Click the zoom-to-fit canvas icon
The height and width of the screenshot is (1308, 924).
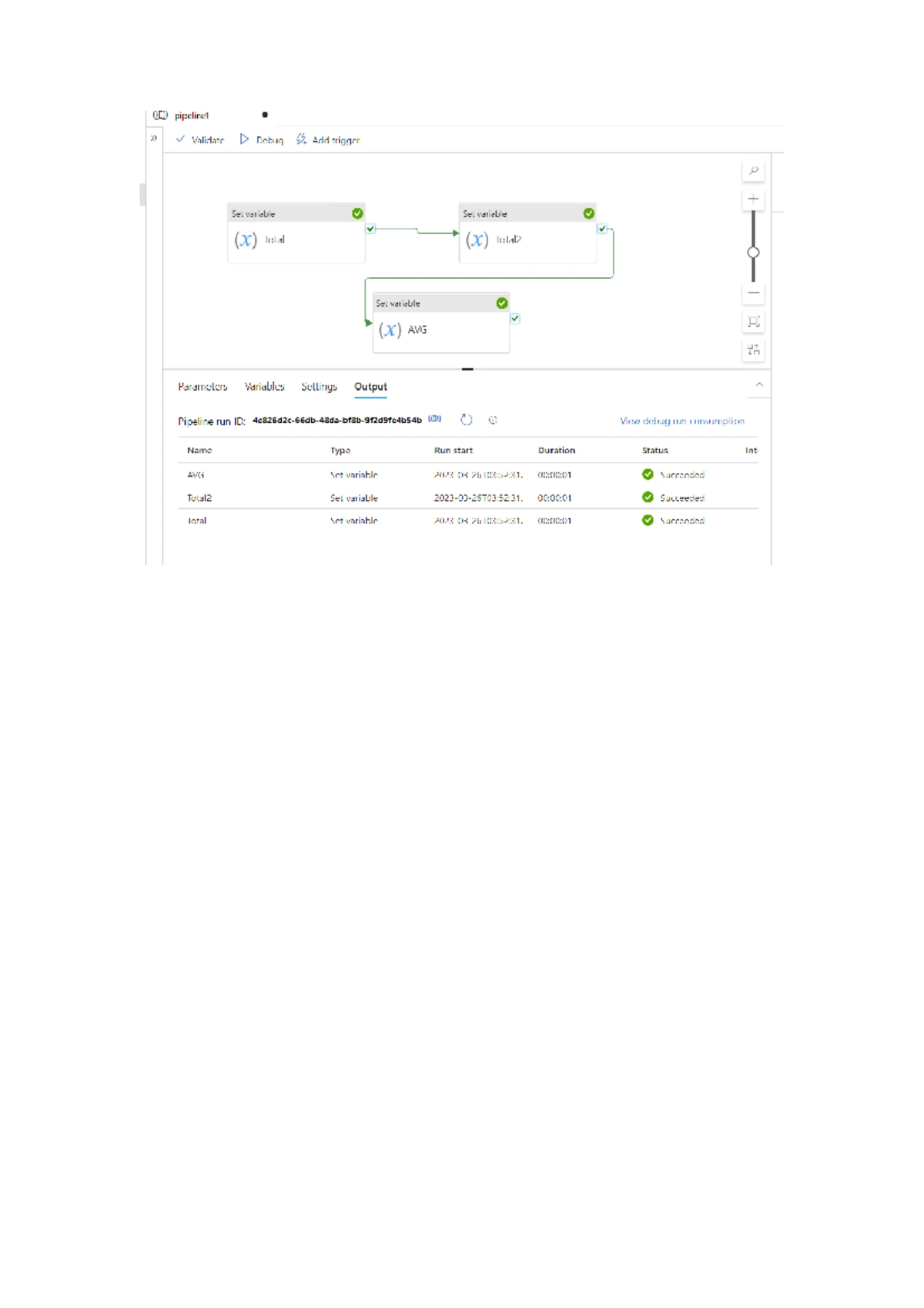pos(753,321)
